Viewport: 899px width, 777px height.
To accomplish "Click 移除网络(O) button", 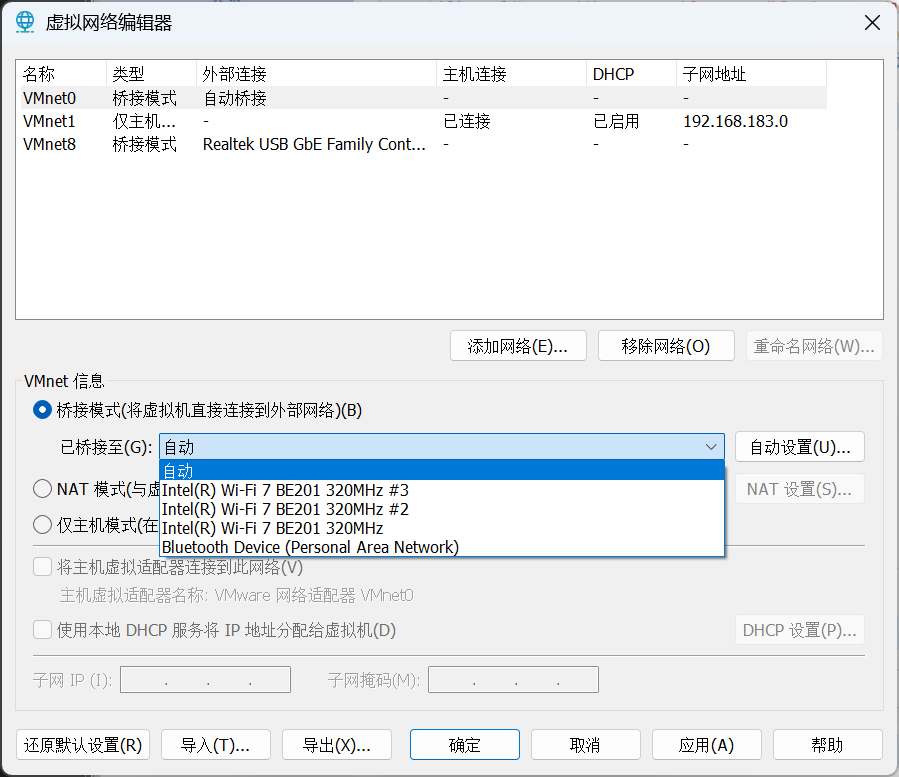I will tap(666, 346).
